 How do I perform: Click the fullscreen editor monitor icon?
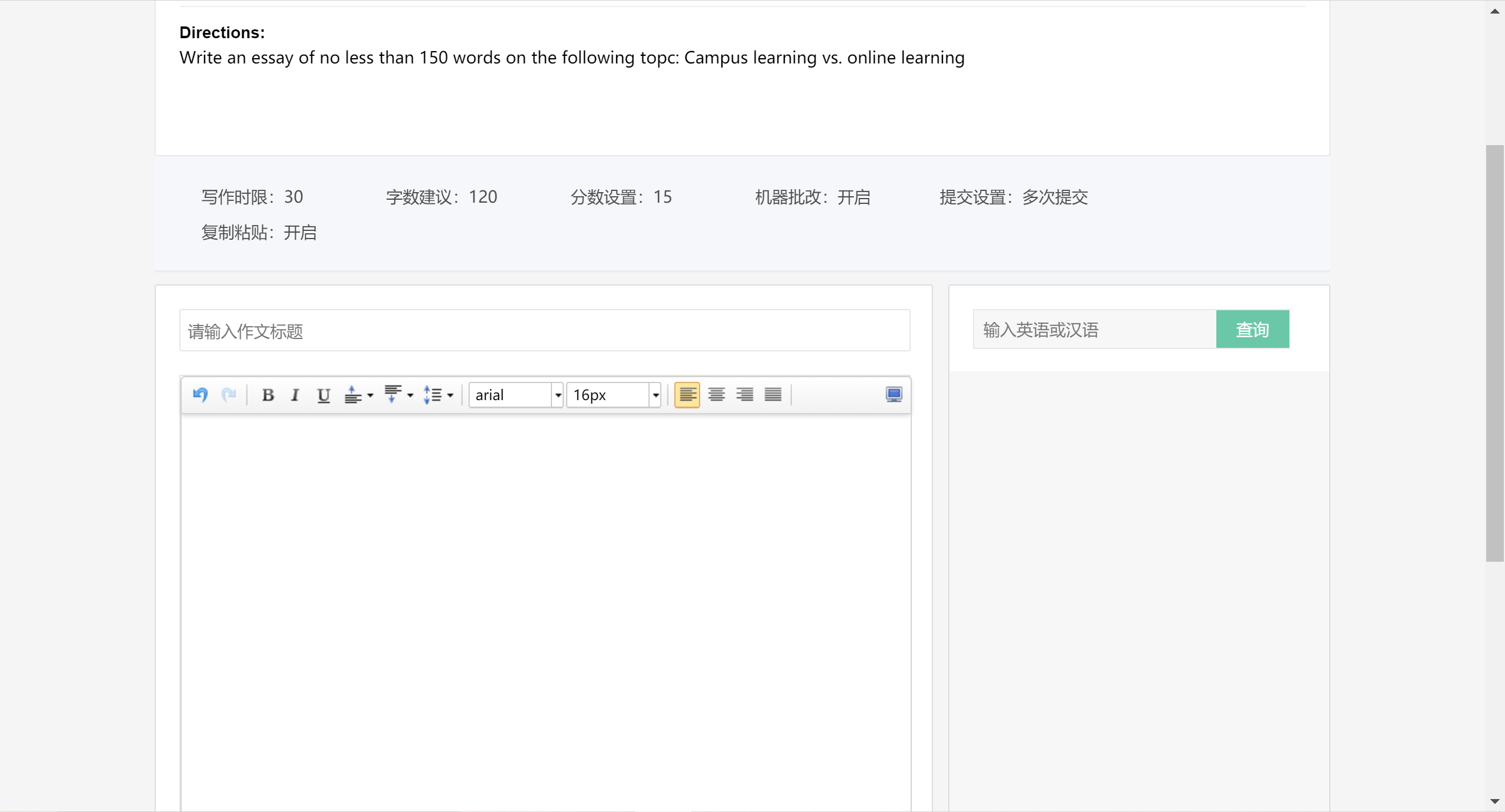click(x=894, y=395)
